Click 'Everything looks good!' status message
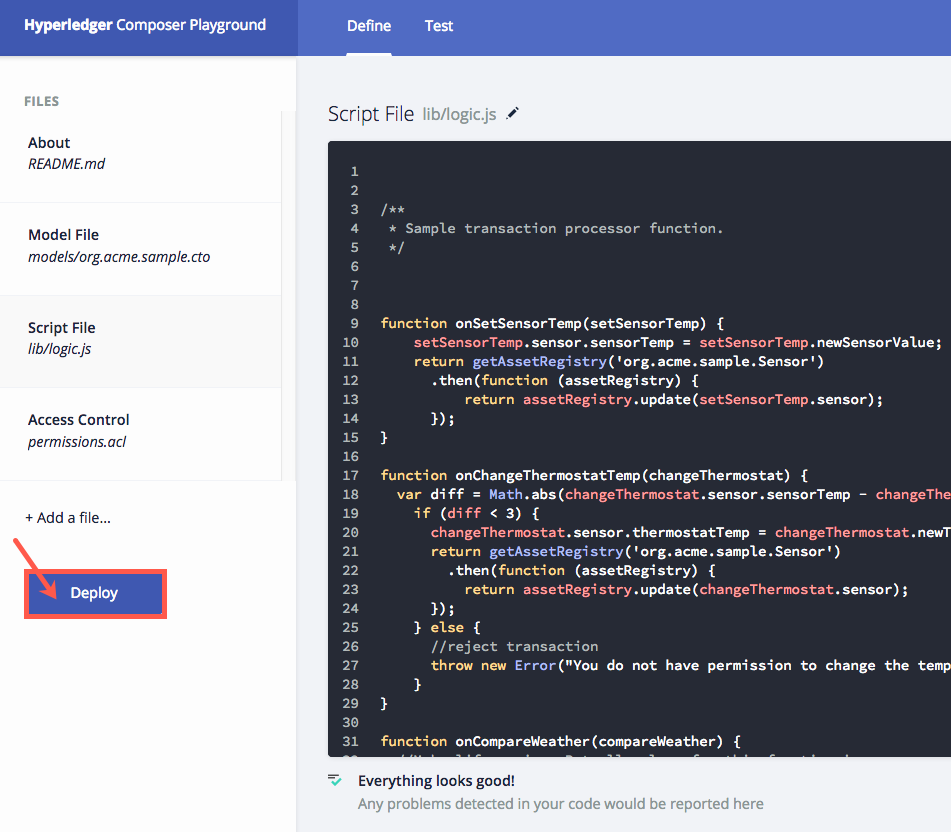 [436, 781]
